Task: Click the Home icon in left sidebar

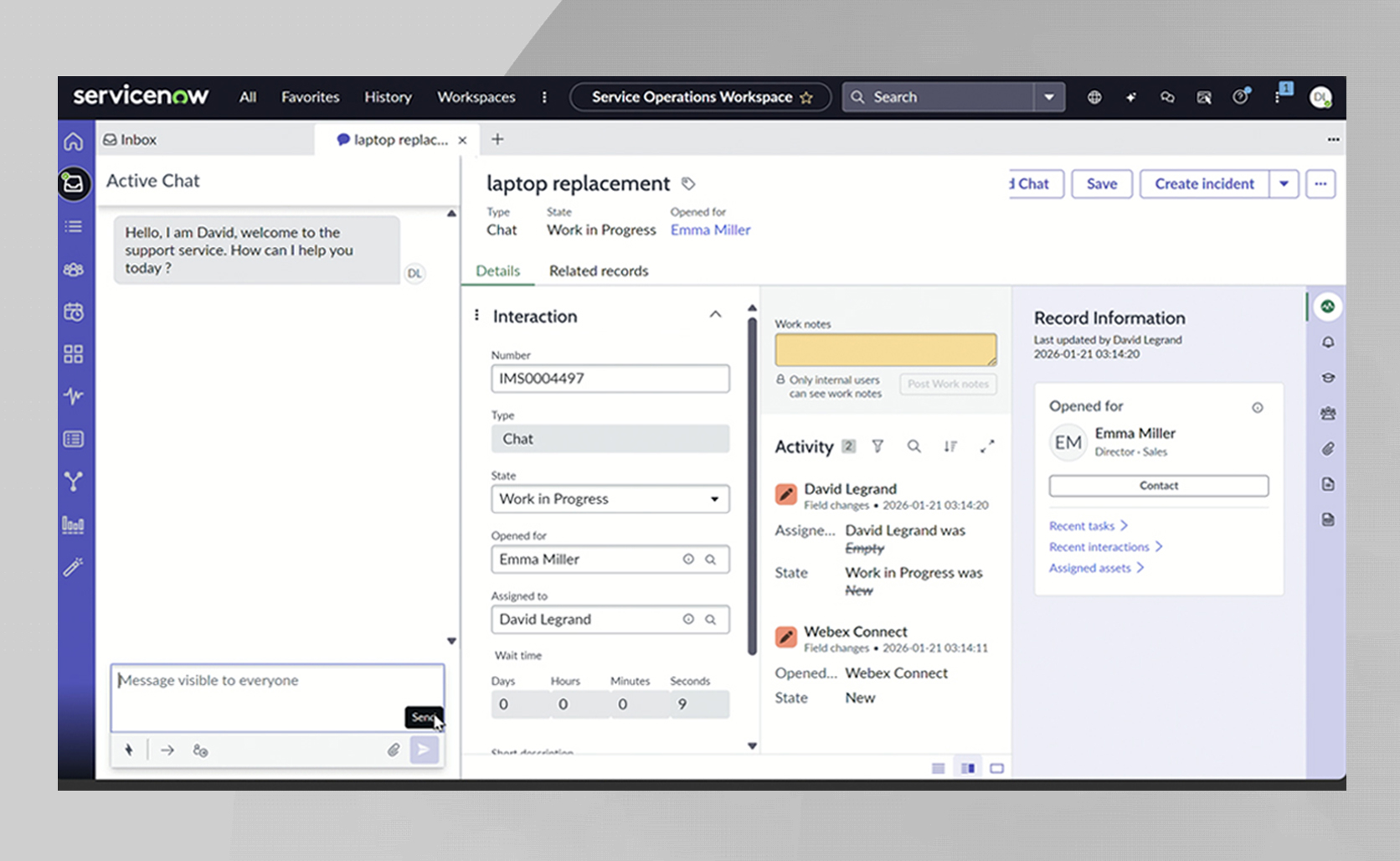Action: click(x=74, y=142)
